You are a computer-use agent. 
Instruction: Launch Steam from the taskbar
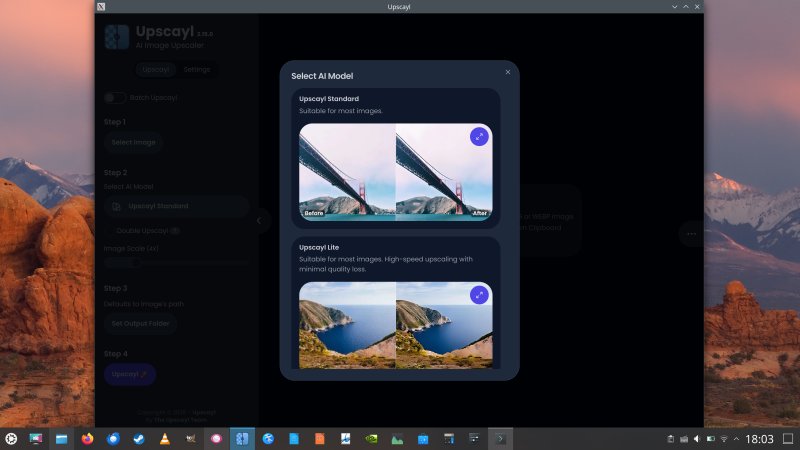coord(139,439)
